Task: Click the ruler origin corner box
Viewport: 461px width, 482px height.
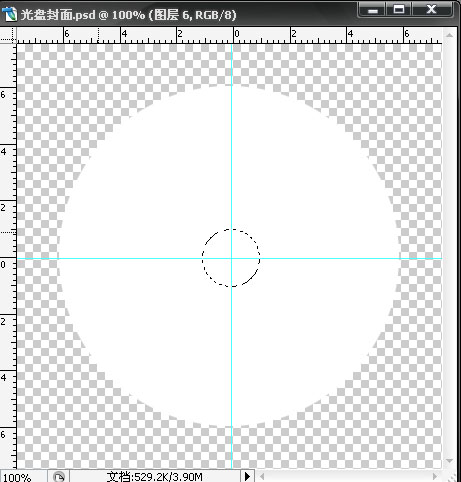Action: tap(8, 35)
